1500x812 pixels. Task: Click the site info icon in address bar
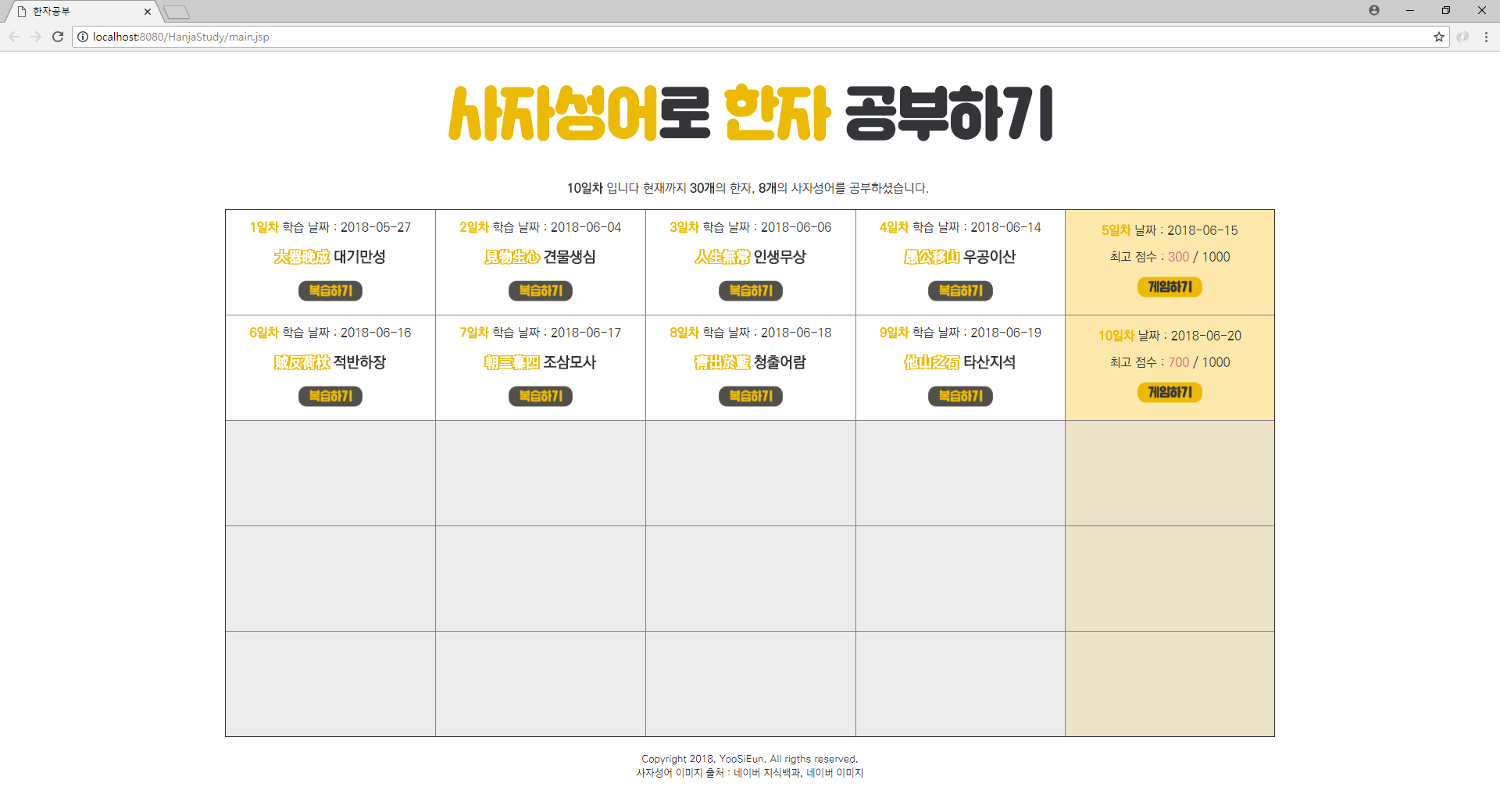82,36
